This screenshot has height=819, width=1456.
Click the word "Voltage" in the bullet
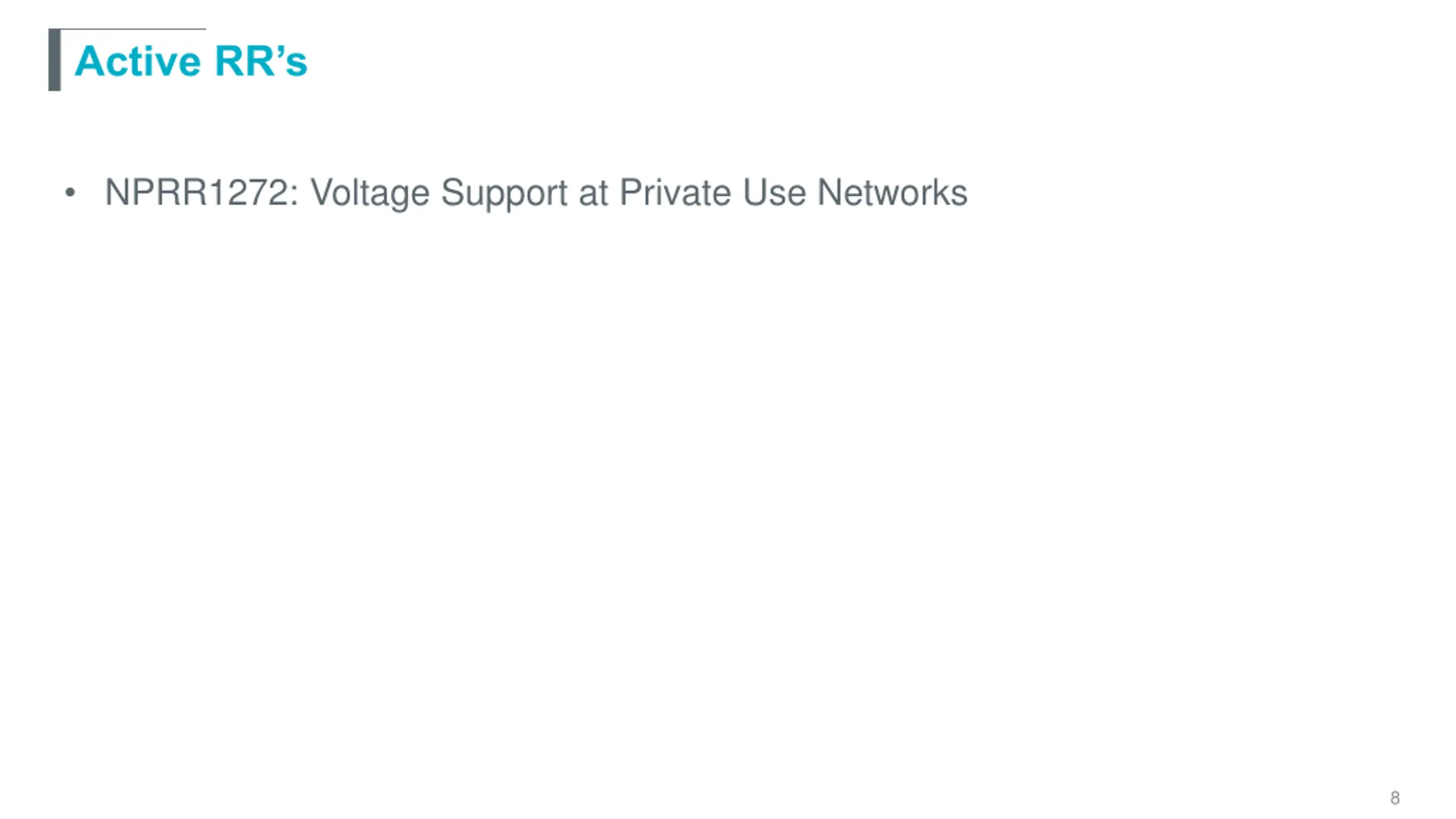point(370,192)
